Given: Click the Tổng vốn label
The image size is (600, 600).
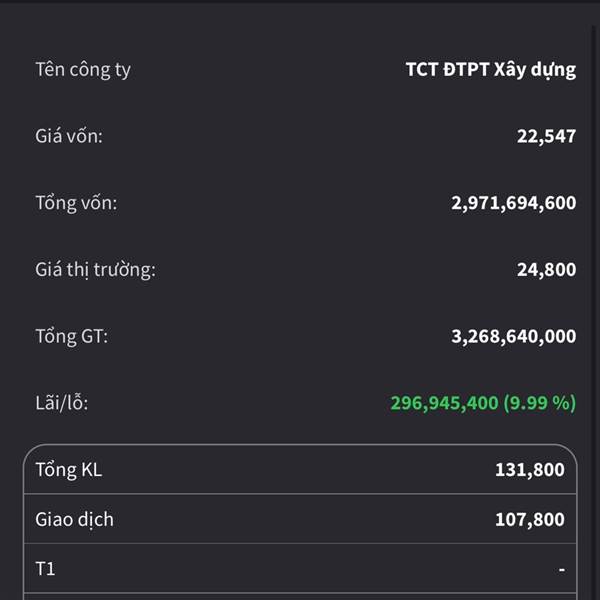Looking at the screenshot, I should click(76, 203).
